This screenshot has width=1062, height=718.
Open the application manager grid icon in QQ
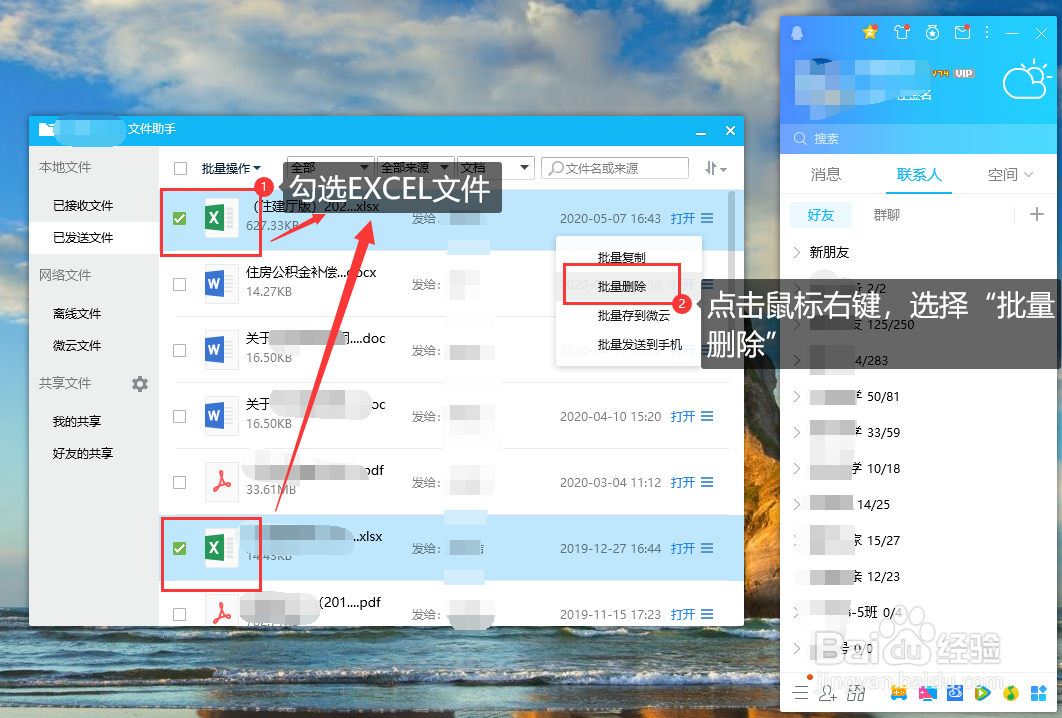coord(1039,693)
